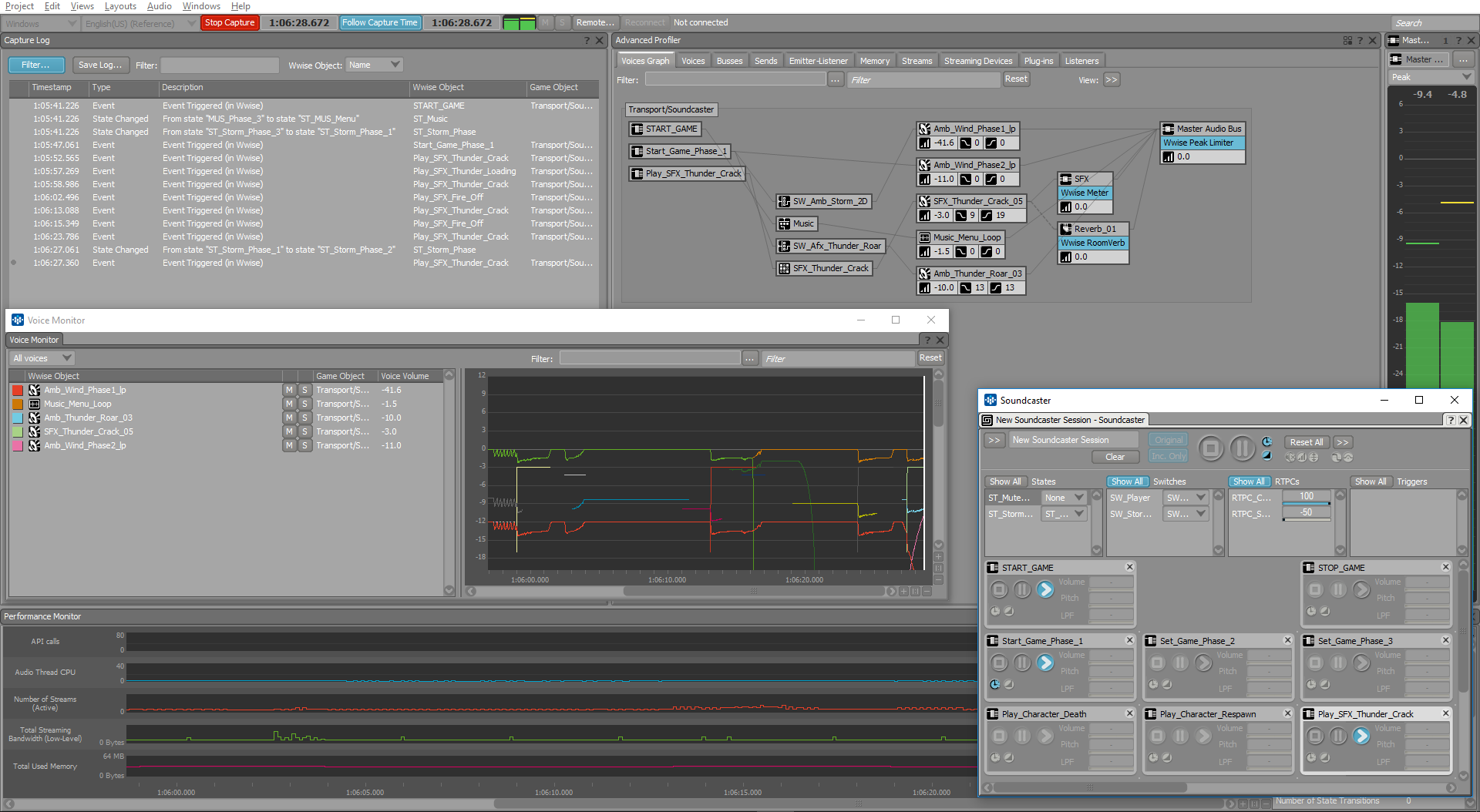Click Reset All in Soundcaster
The image size is (1480, 812).
tap(1307, 442)
